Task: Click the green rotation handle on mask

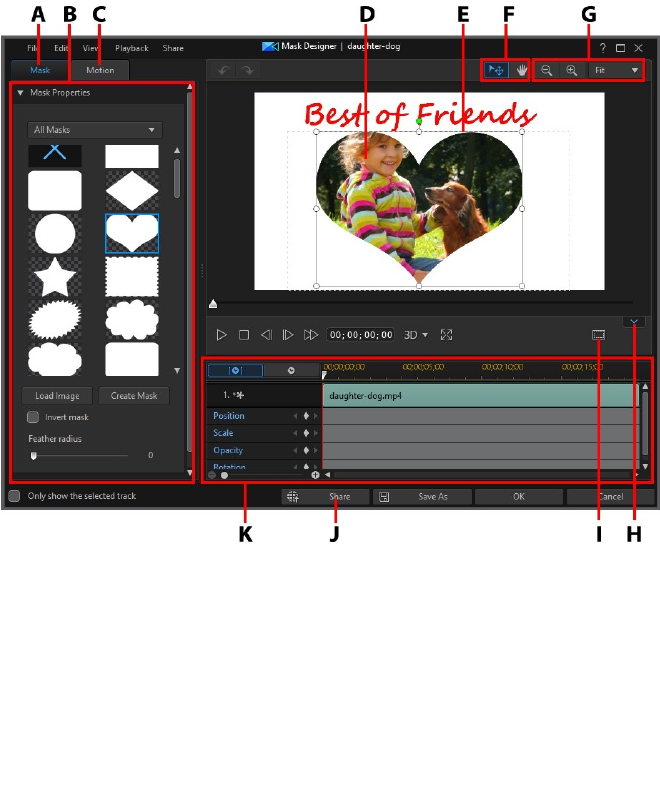Action: tap(419, 121)
